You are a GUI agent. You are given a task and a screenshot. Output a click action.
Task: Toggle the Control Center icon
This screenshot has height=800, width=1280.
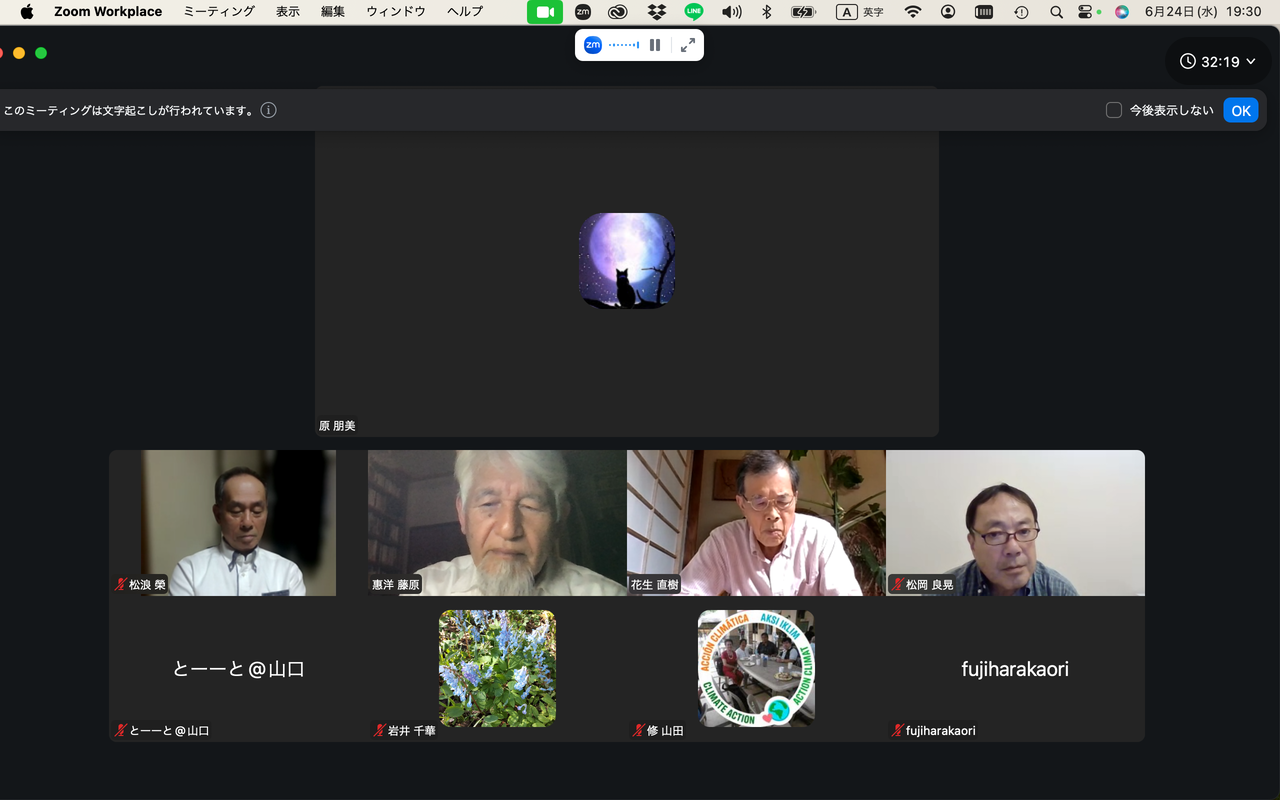(x=1087, y=12)
